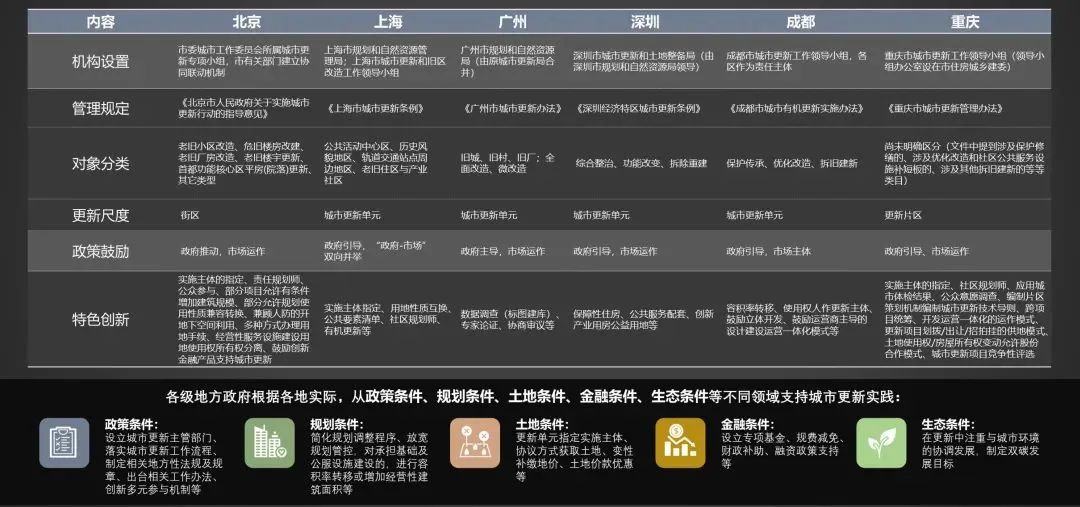1080x507 pixels.
Task: Click 深圳市城市更新和土地整备局 cell
Action: (643, 61)
